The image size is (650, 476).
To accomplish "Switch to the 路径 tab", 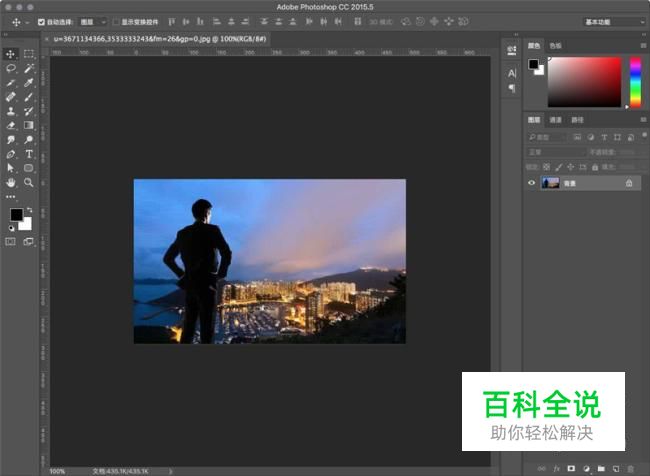I will tap(577, 119).
